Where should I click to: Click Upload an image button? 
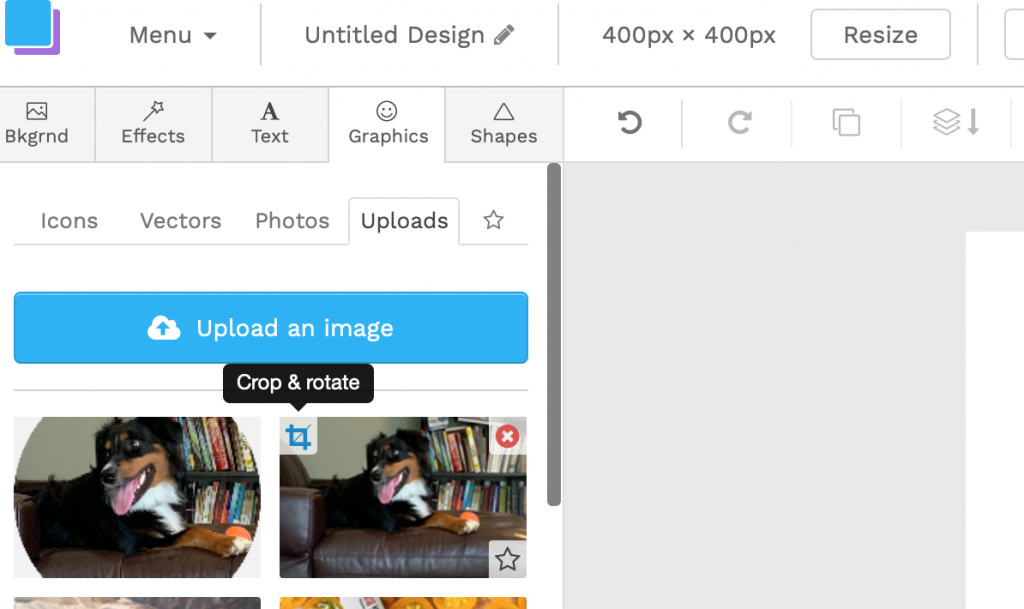click(271, 328)
